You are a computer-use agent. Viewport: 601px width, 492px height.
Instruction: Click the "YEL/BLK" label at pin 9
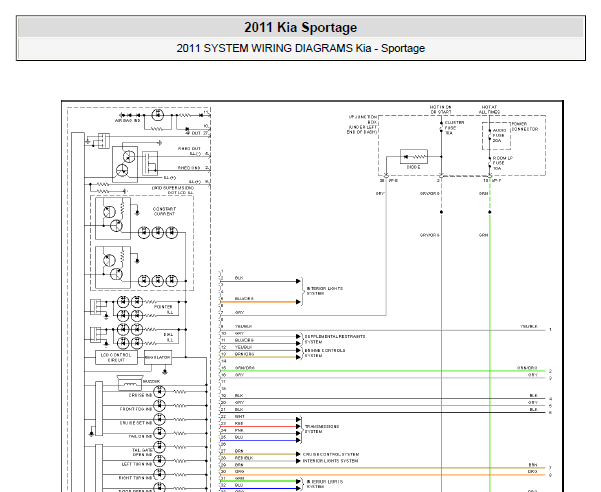(x=243, y=326)
